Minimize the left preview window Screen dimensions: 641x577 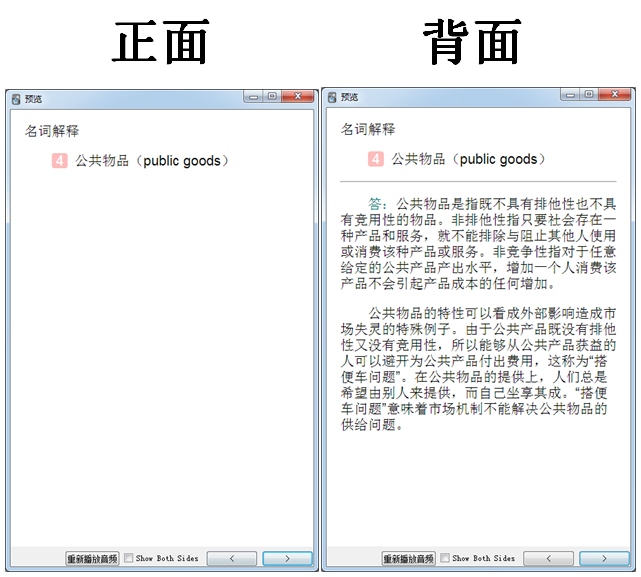click(253, 97)
